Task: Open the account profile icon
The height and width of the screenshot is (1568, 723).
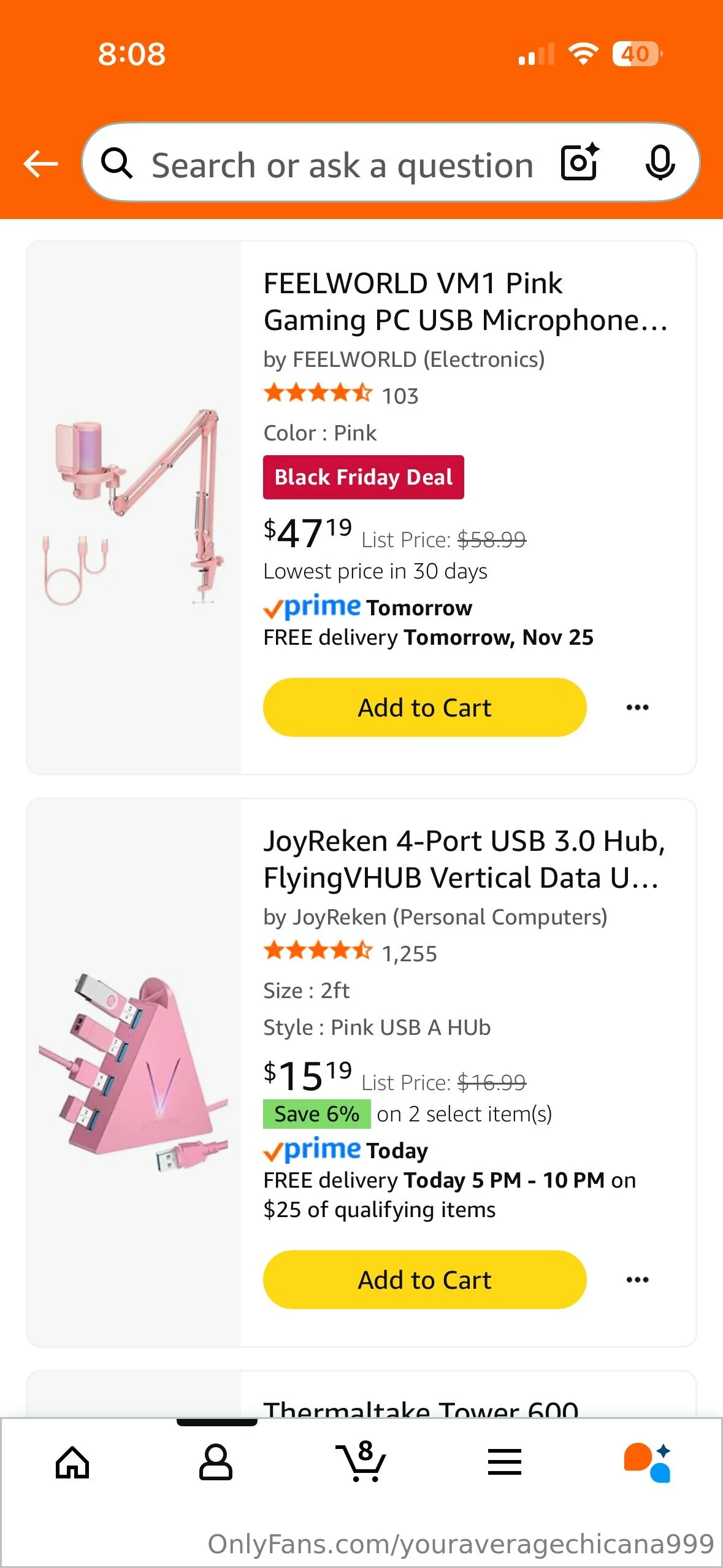Action: pos(216,1463)
